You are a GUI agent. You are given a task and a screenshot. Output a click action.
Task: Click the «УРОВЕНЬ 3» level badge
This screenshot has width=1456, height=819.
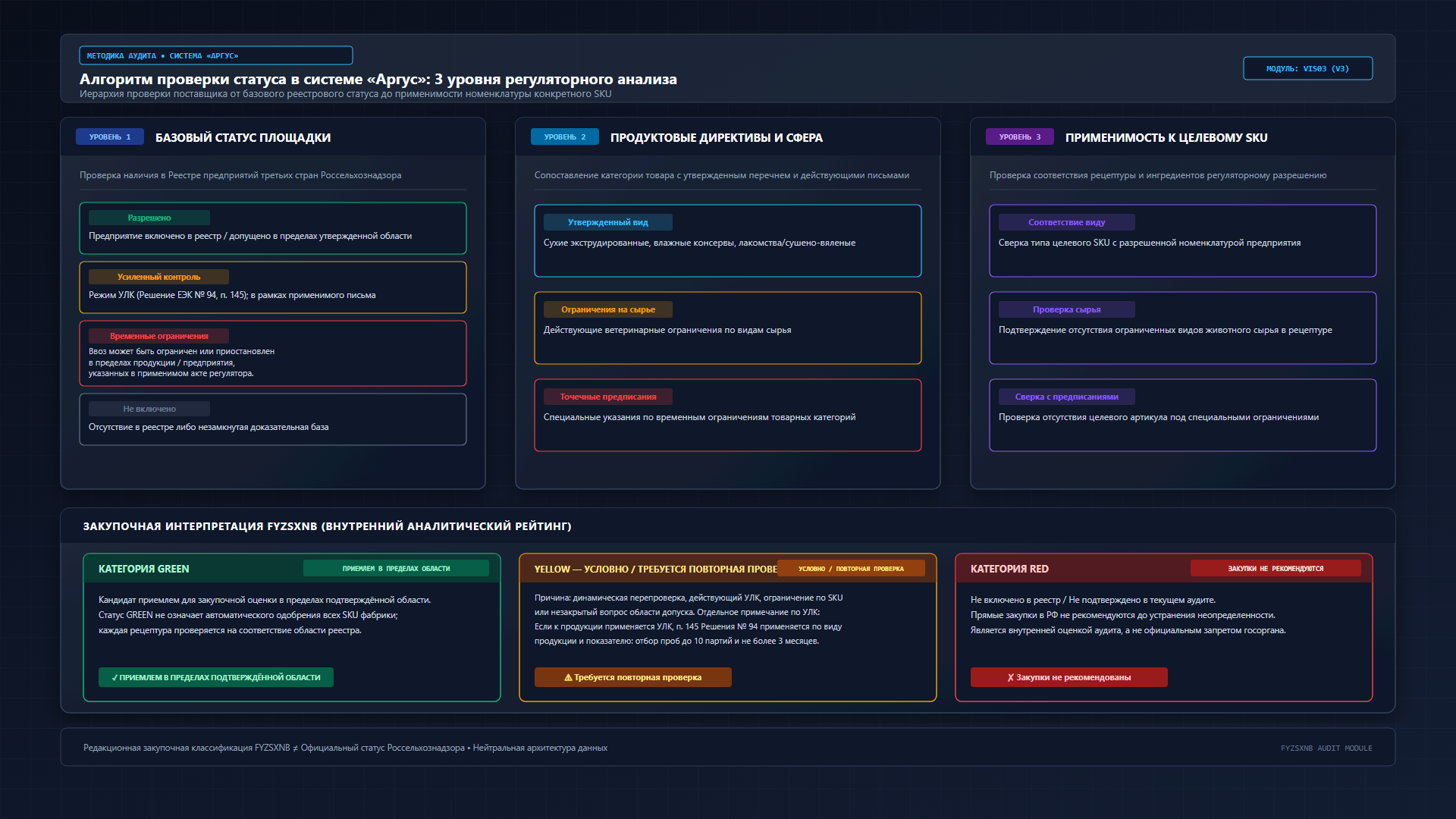point(1020,137)
